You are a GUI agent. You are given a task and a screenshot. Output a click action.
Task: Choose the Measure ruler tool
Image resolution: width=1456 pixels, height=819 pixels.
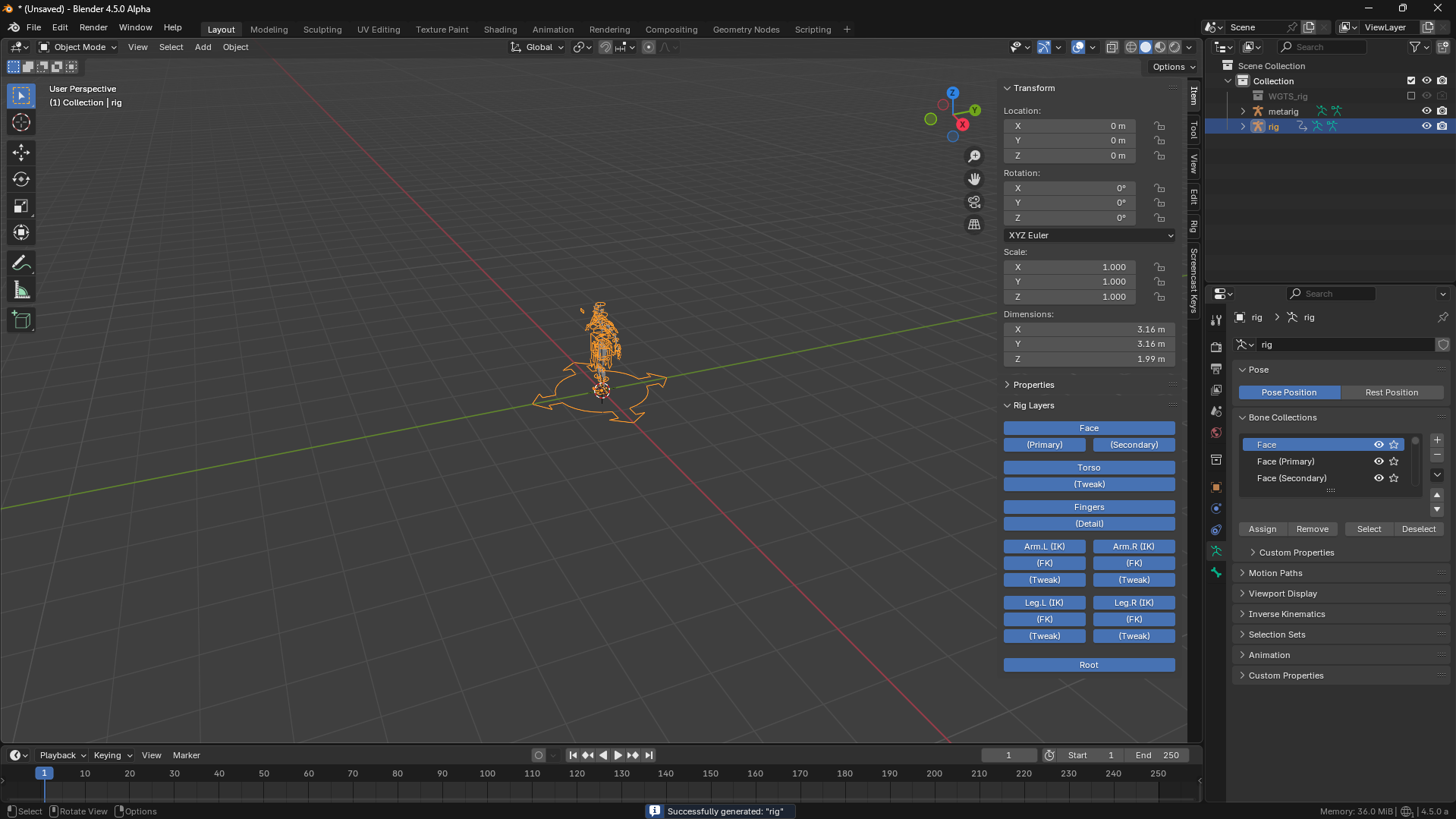[x=21, y=290]
